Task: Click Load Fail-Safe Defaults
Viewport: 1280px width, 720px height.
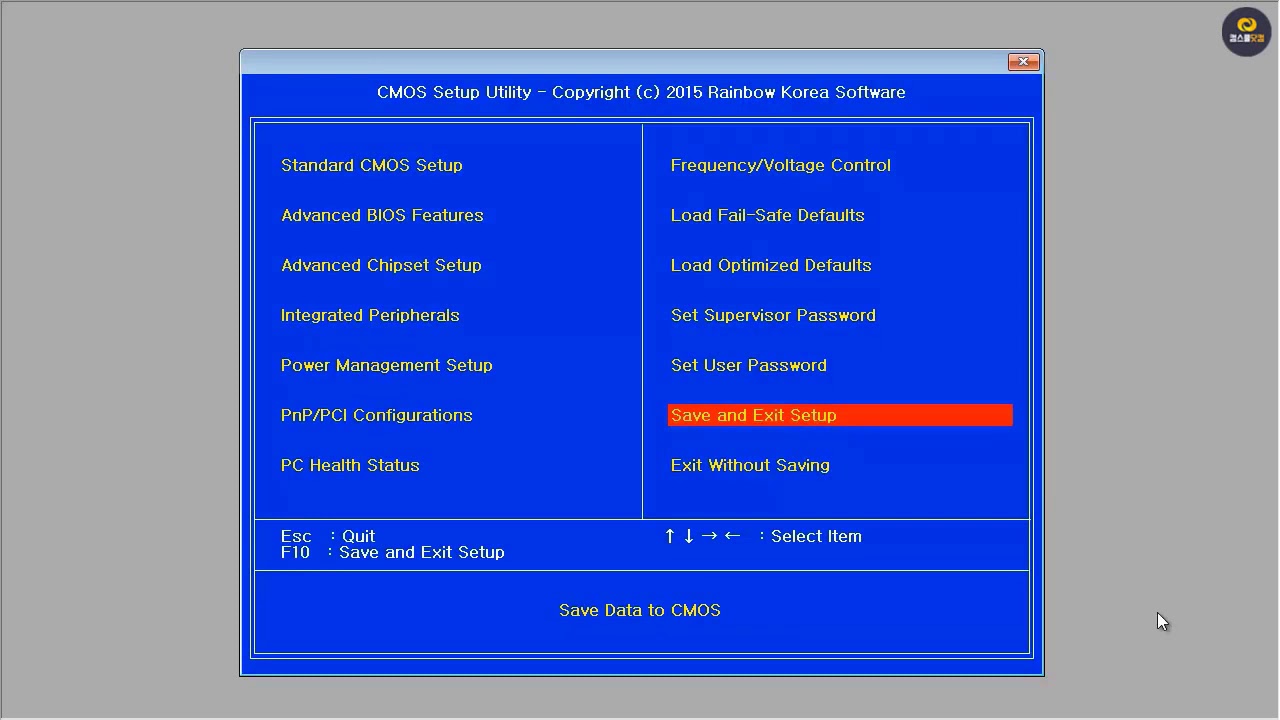Action: [767, 215]
